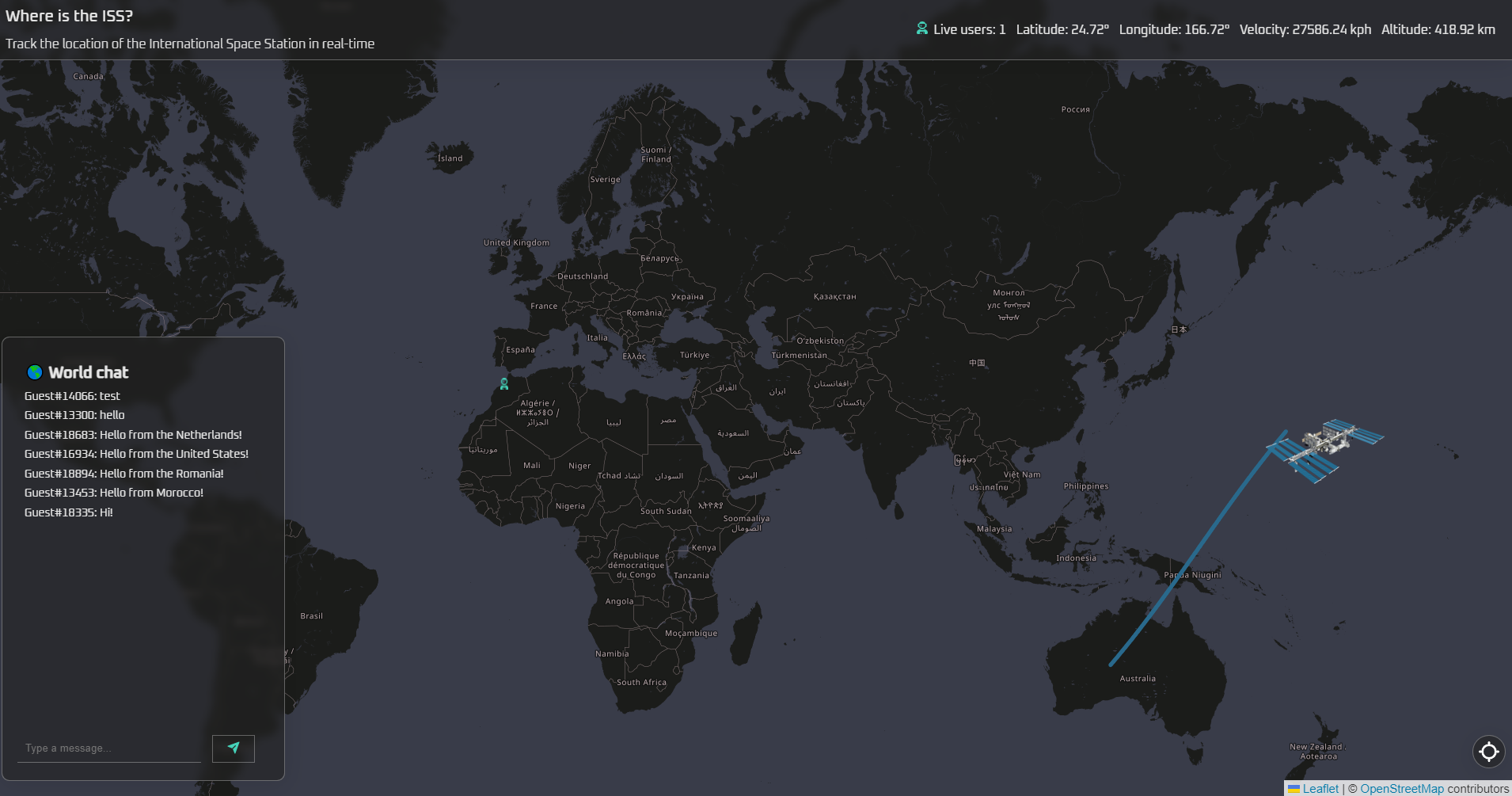The width and height of the screenshot is (1512, 796).
Task: Select the Where is the ISS header
Action: [69, 15]
